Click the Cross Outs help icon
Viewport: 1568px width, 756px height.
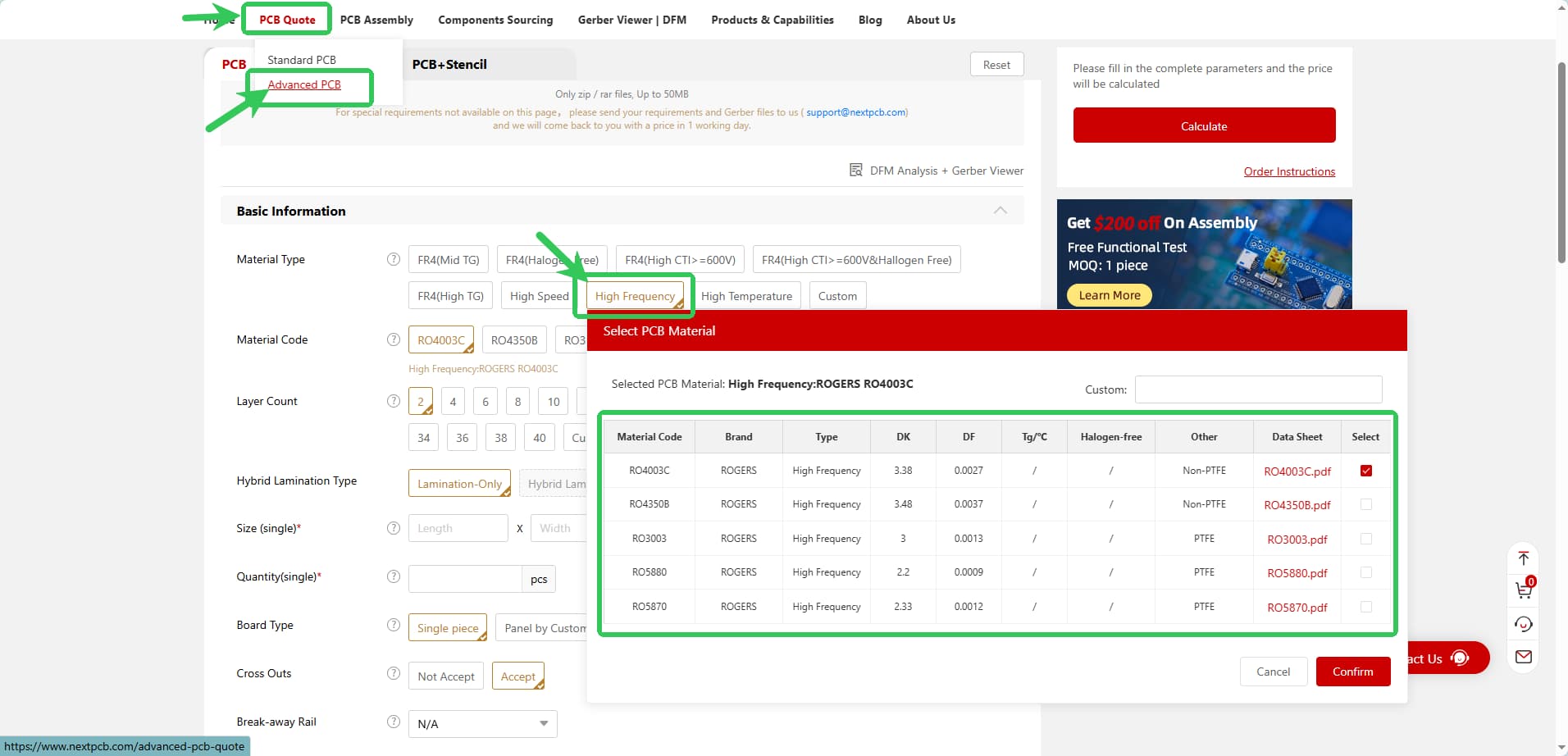click(393, 673)
